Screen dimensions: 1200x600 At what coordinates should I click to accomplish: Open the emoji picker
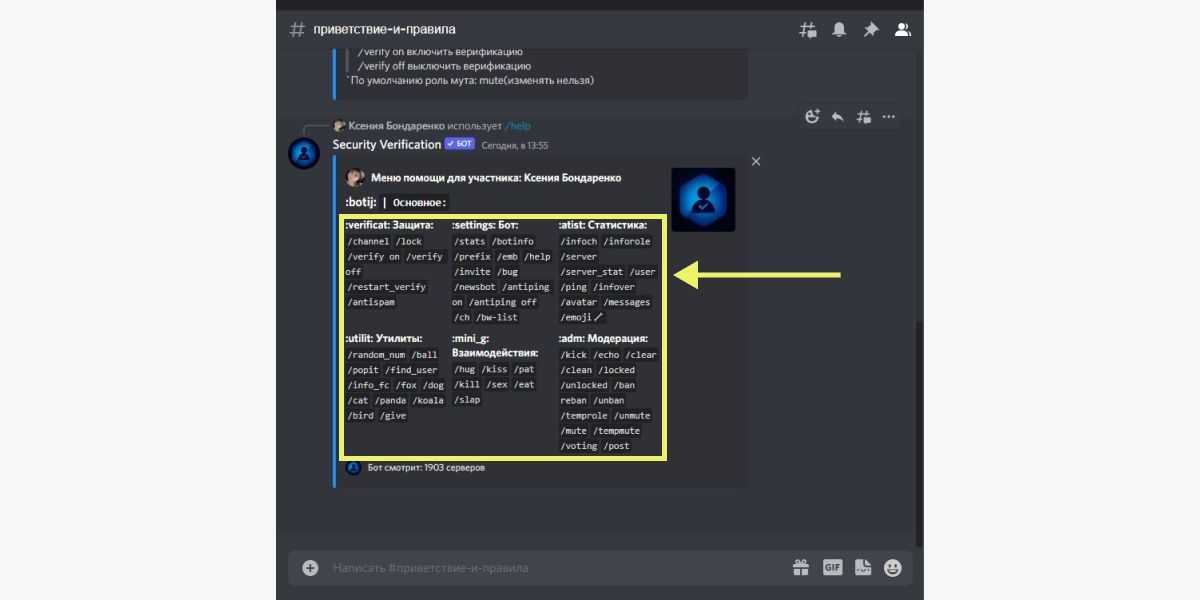[893, 568]
